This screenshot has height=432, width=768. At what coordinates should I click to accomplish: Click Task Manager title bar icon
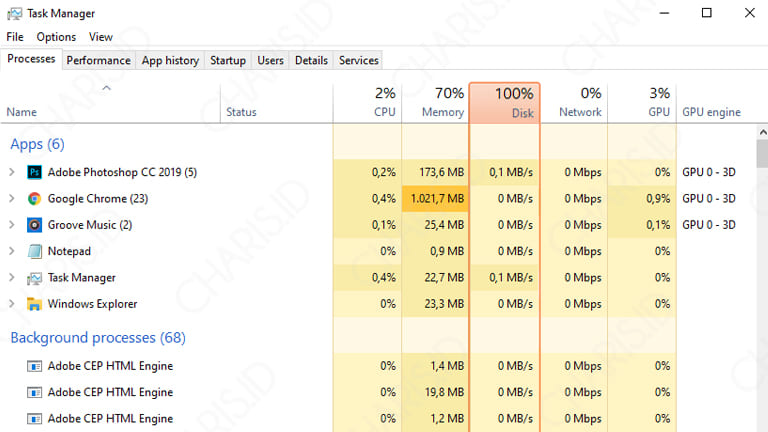(14, 14)
